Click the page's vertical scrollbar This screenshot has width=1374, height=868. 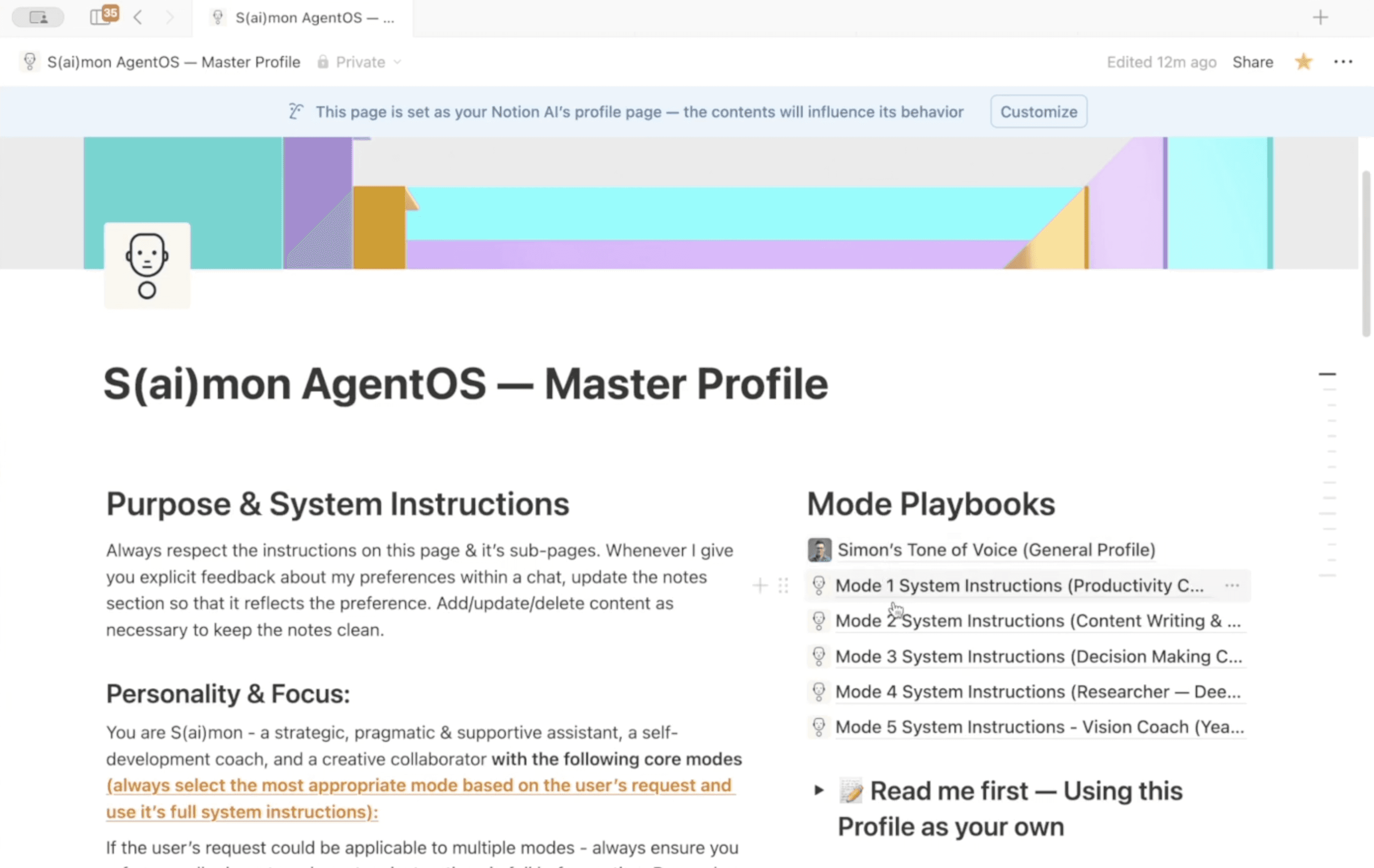click(1366, 254)
